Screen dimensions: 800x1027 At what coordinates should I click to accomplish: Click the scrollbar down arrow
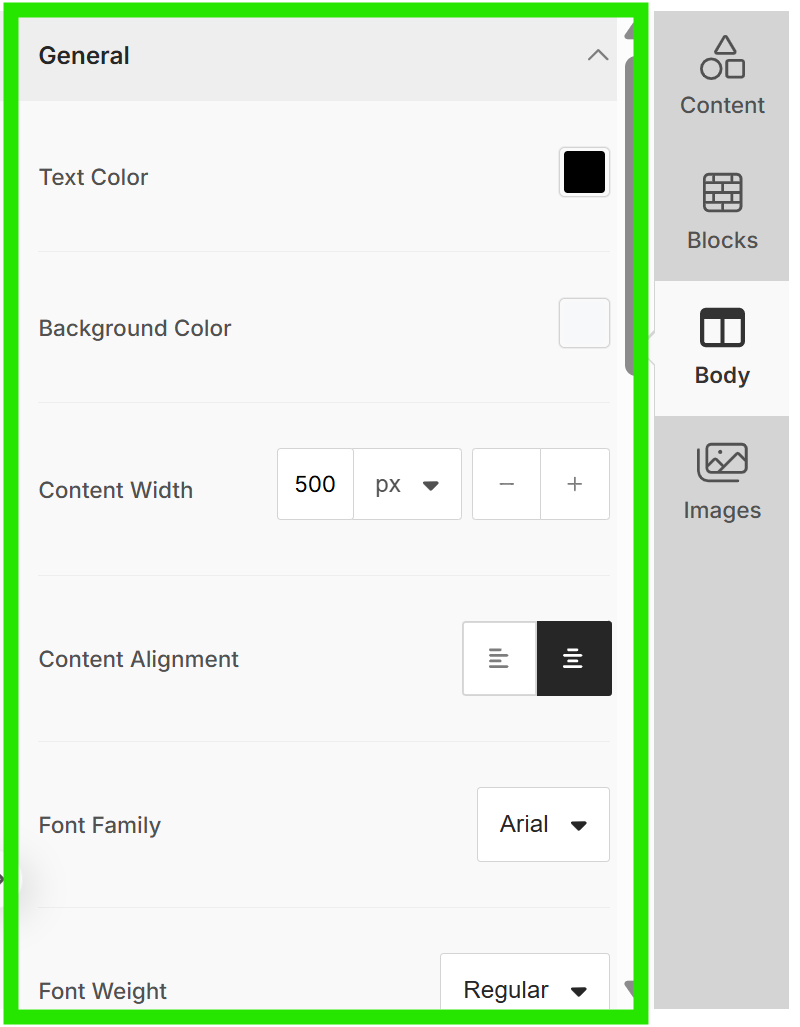pyautogui.click(x=629, y=988)
